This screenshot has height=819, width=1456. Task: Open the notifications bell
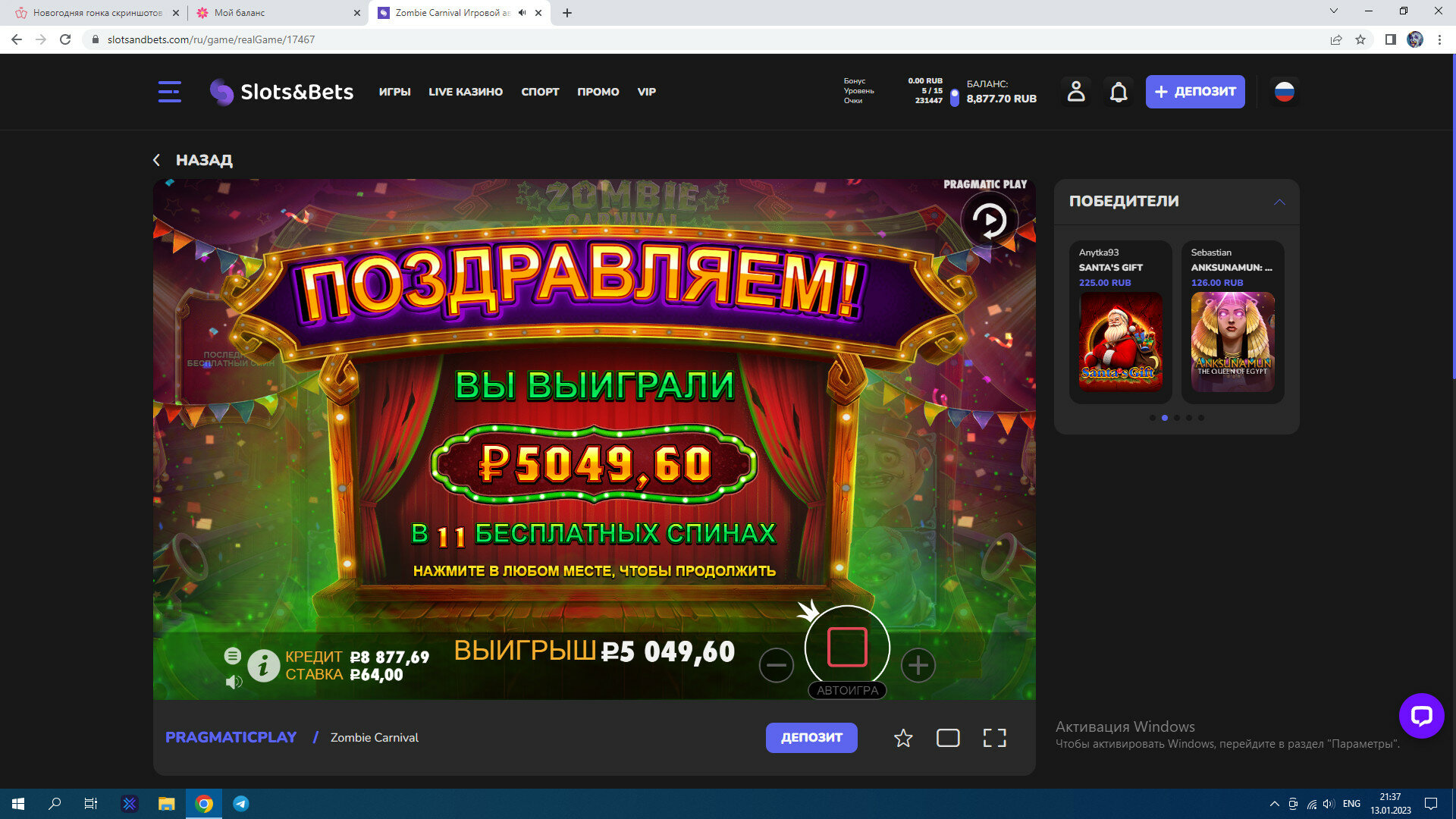click(x=1119, y=92)
